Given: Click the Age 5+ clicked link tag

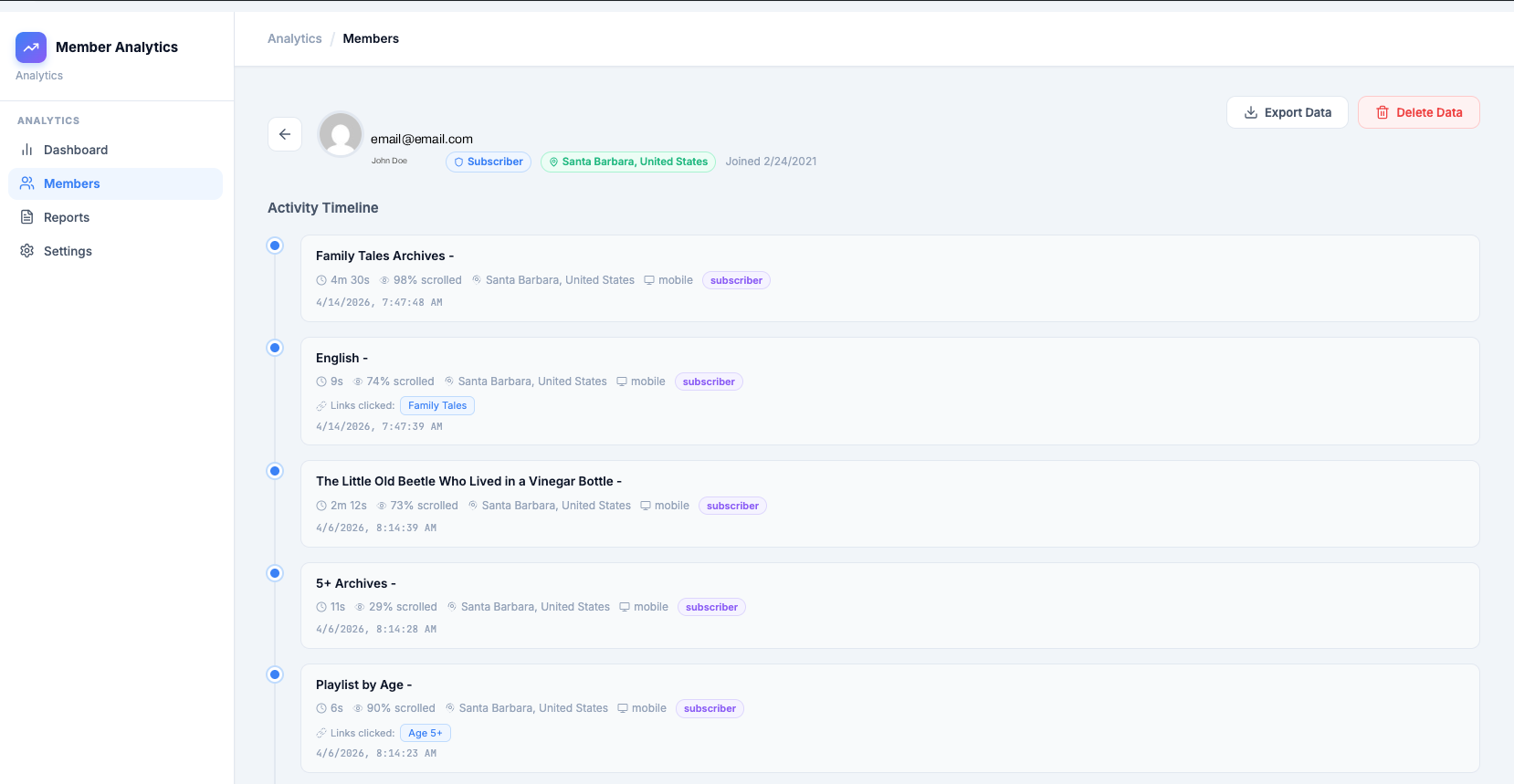Looking at the screenshot, I should [426, 733].
